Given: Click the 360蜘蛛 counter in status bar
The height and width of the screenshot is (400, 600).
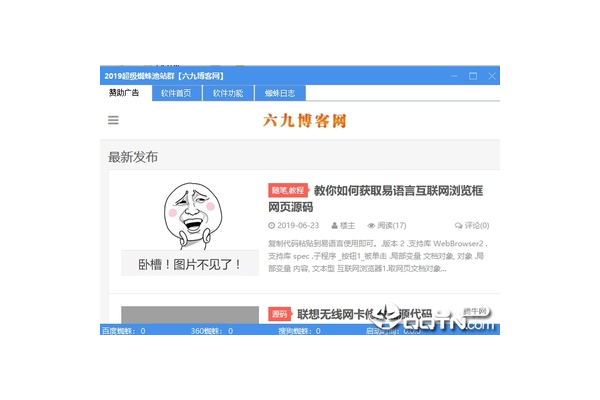Looking at the screenshot, I should pos(211,330).
